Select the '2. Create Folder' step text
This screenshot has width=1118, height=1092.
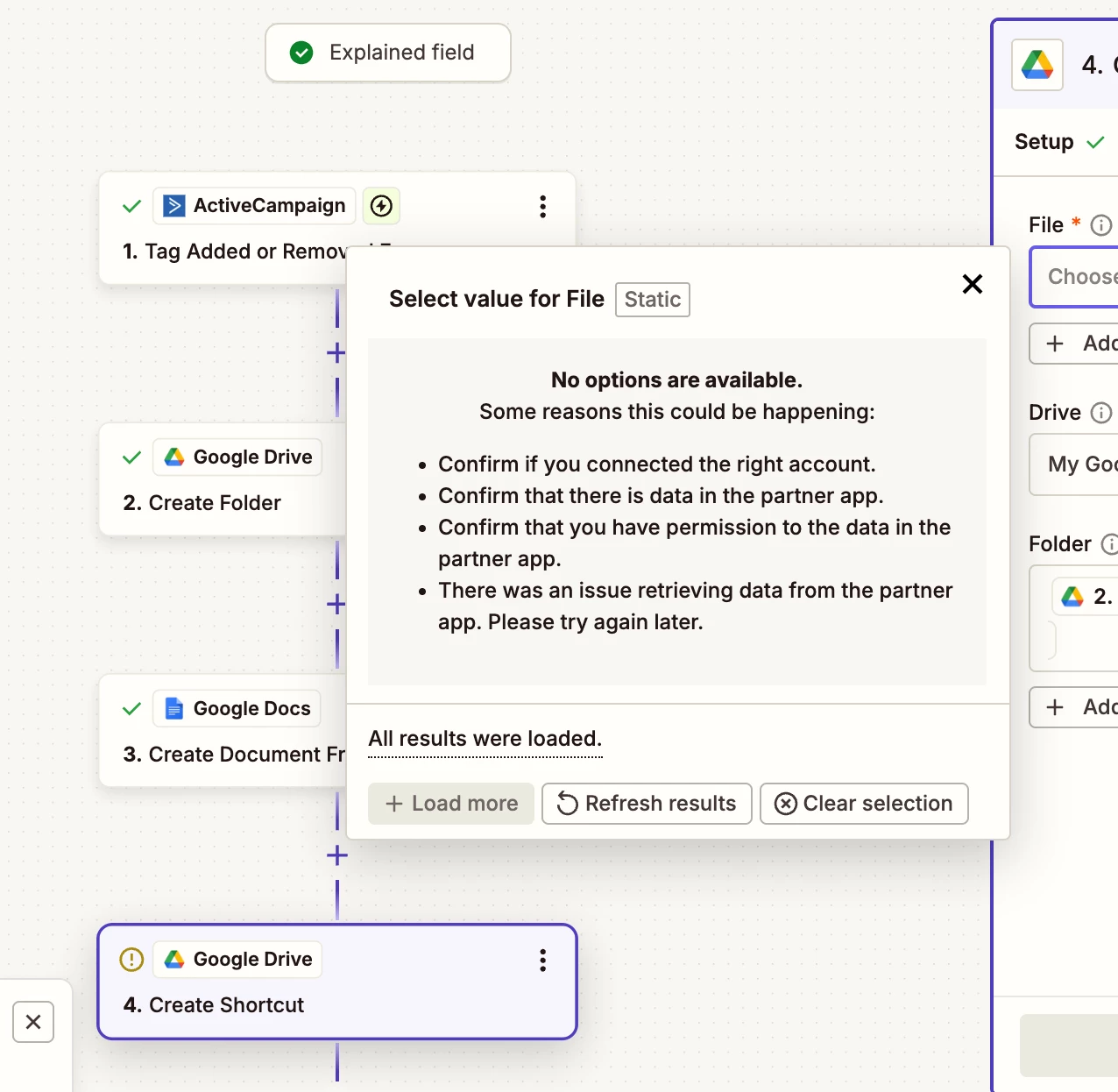(x=202, y=503)
